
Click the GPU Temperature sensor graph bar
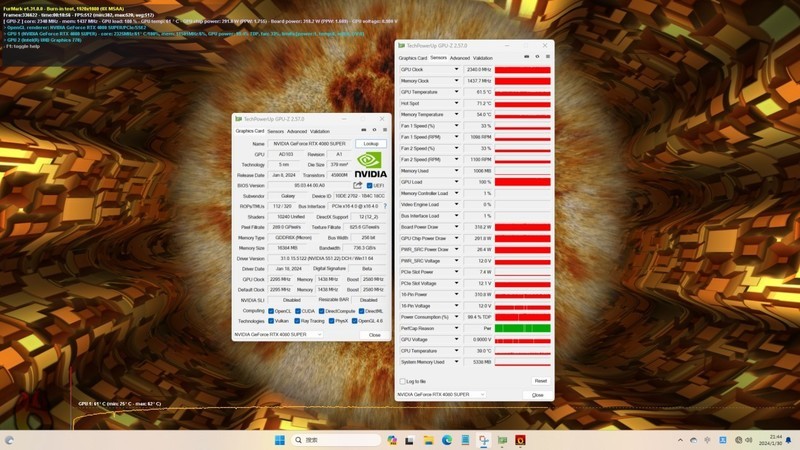(x=522, y=92)
